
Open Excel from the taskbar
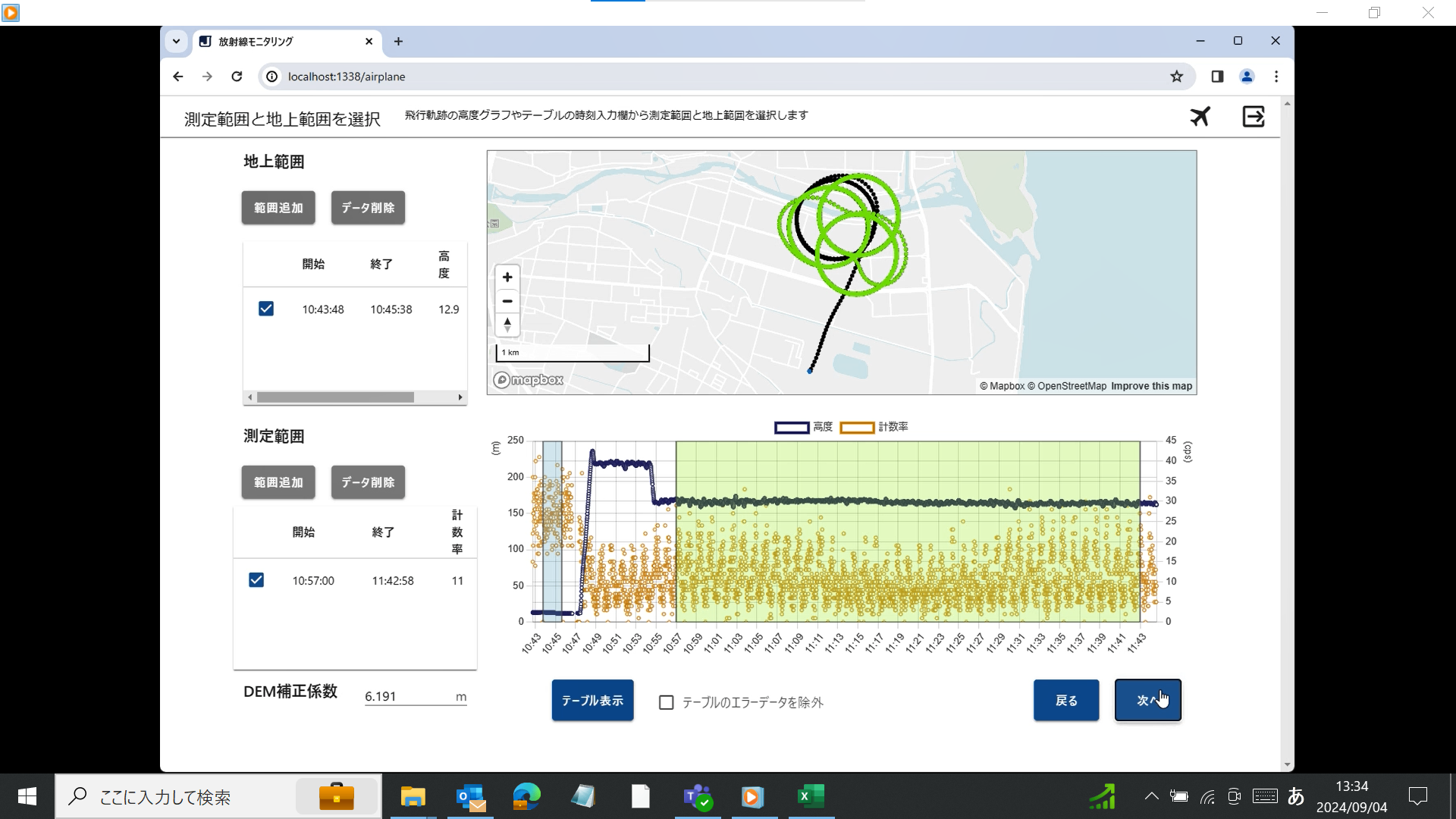(x=810, y=796)
